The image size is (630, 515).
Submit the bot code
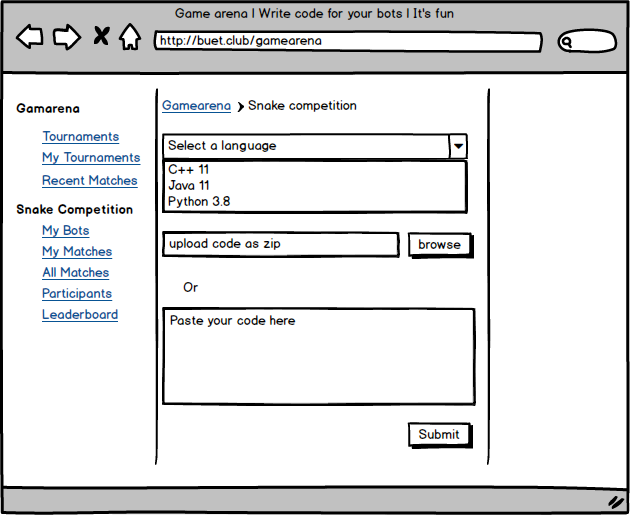coord(439,435)
